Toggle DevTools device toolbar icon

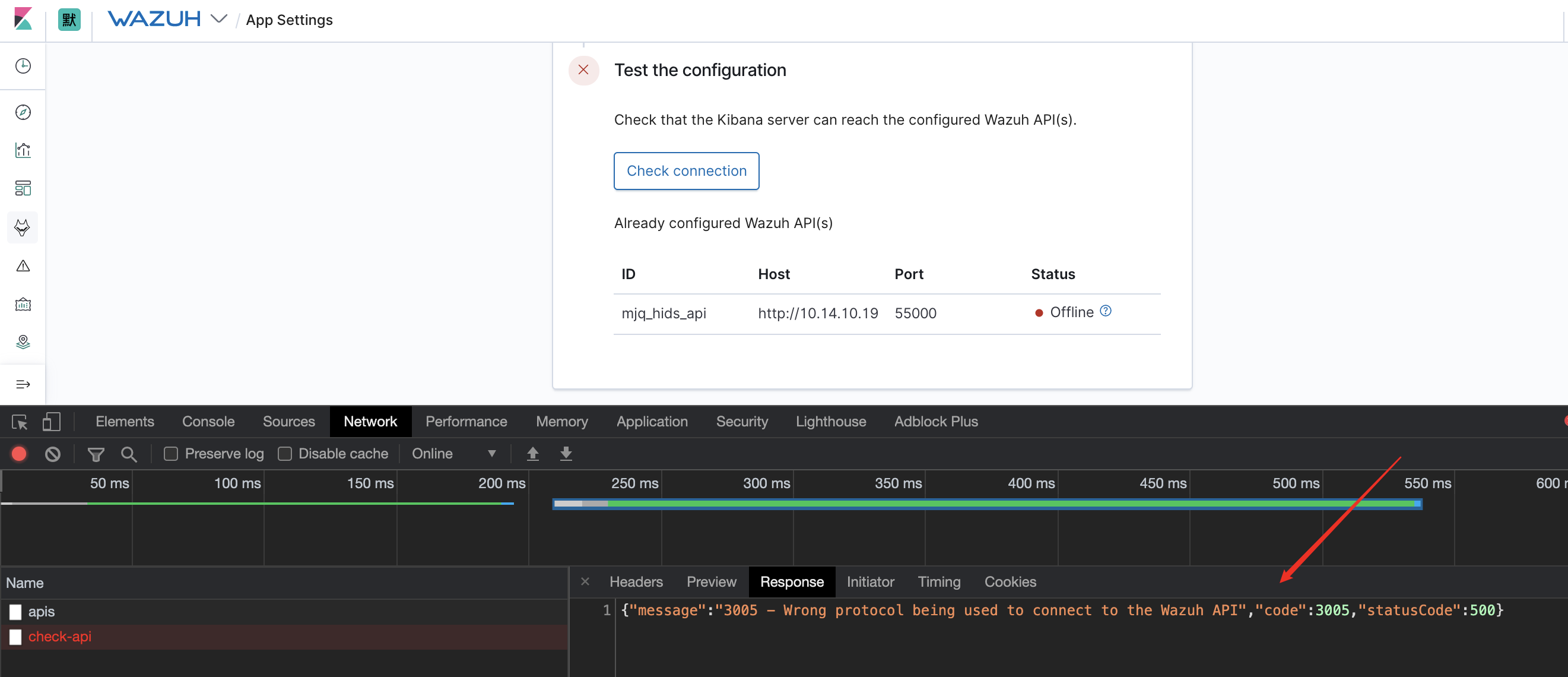[x=51, y=422]
